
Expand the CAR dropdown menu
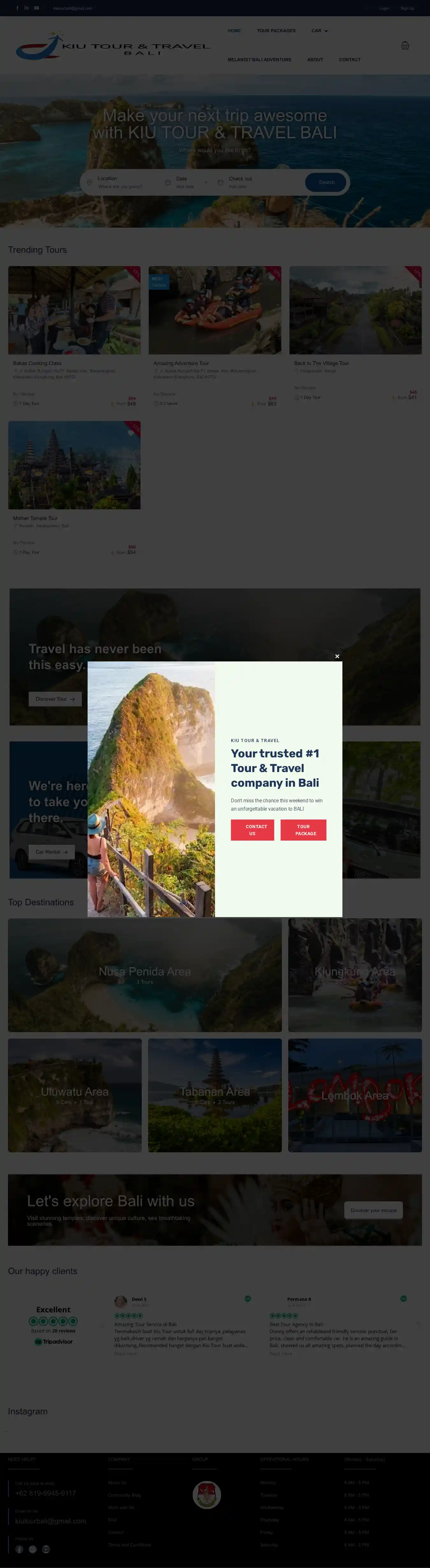point(319,30)
